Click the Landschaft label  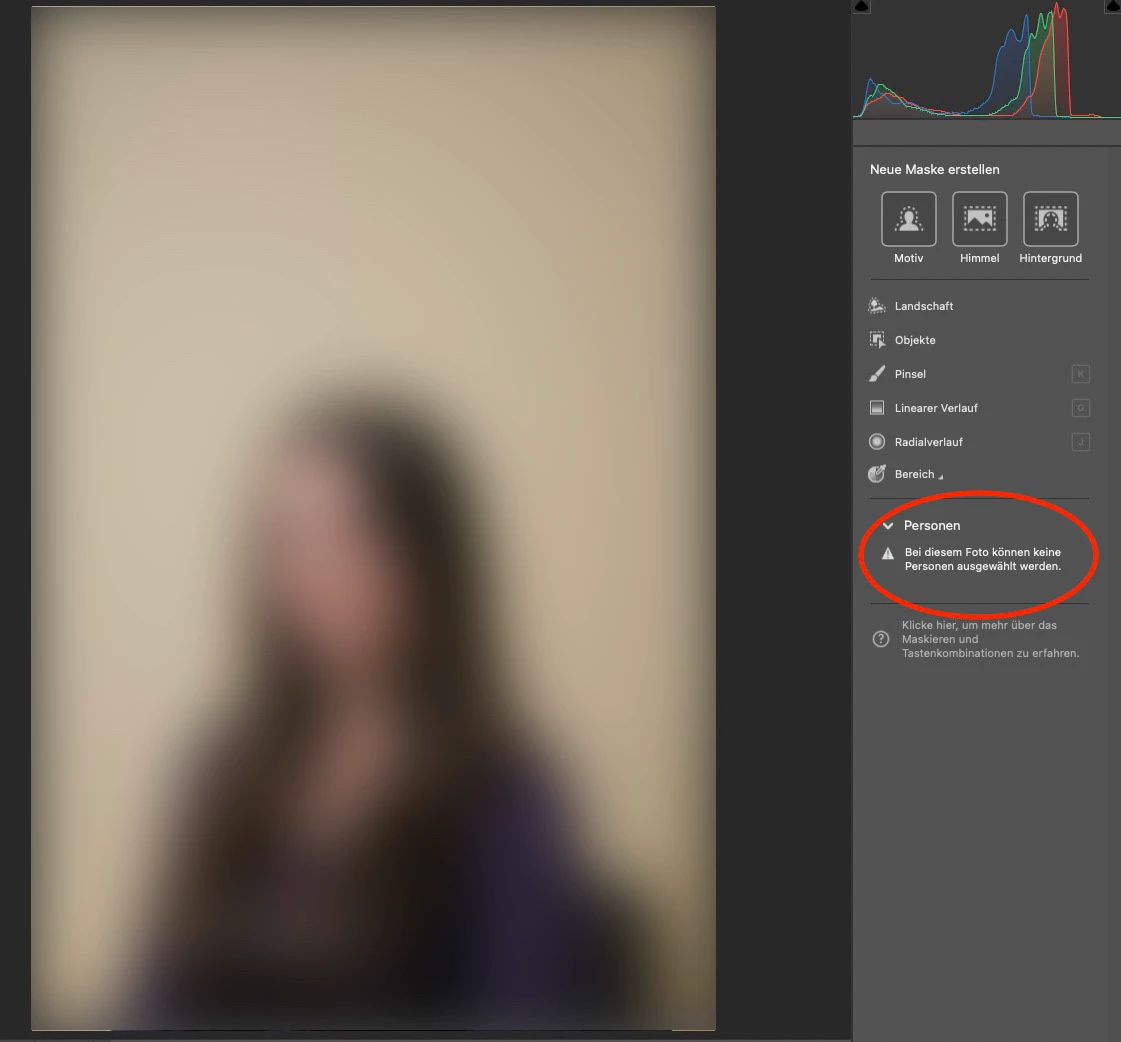click(x=924, y=306)
